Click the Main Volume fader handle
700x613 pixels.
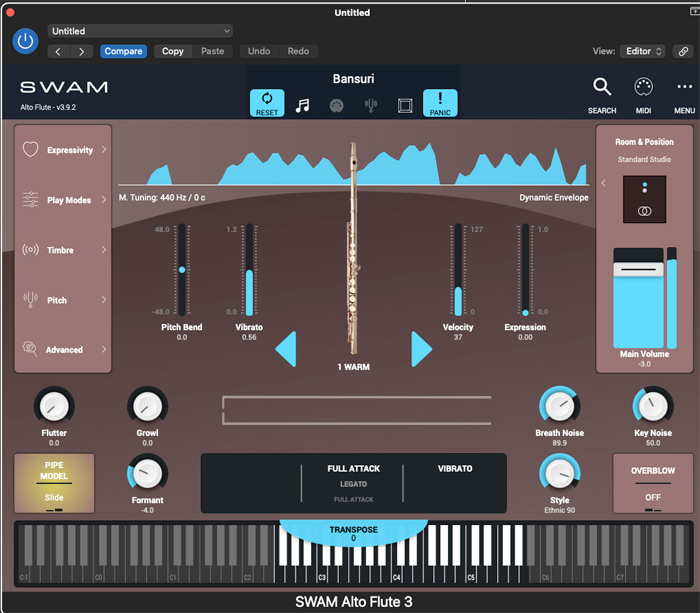pos(638,270)
